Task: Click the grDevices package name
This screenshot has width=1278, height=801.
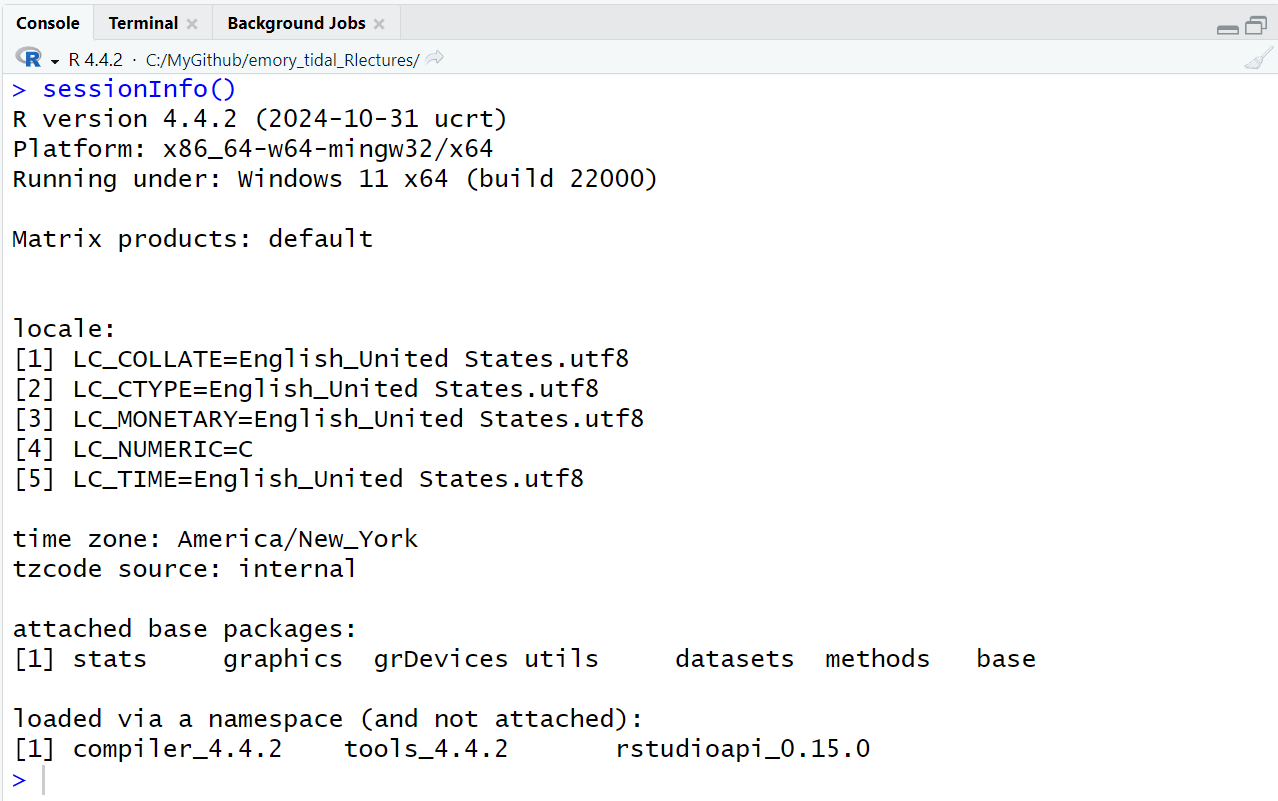Action: (441, 659)
